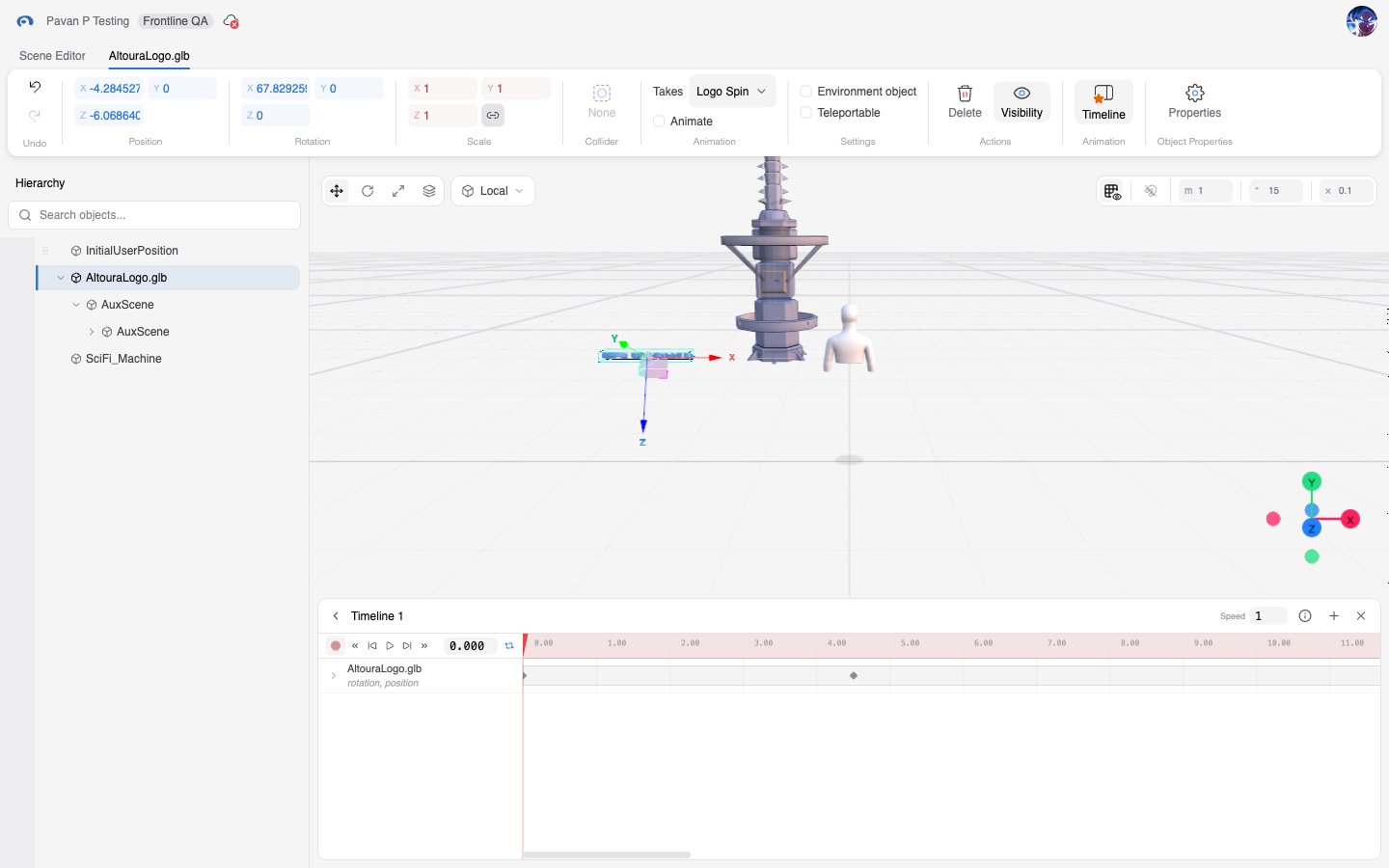The image size is (1389, 868).
Task: Open the user avatar menu
Action: coord(1361,21)
